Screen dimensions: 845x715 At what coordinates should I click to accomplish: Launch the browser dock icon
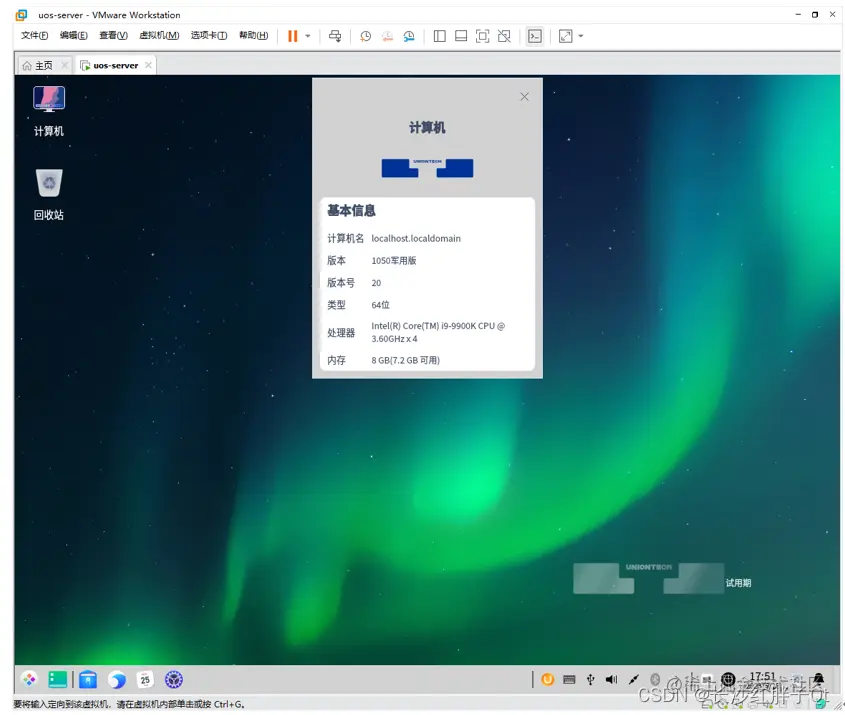click(x=116, y=679)
